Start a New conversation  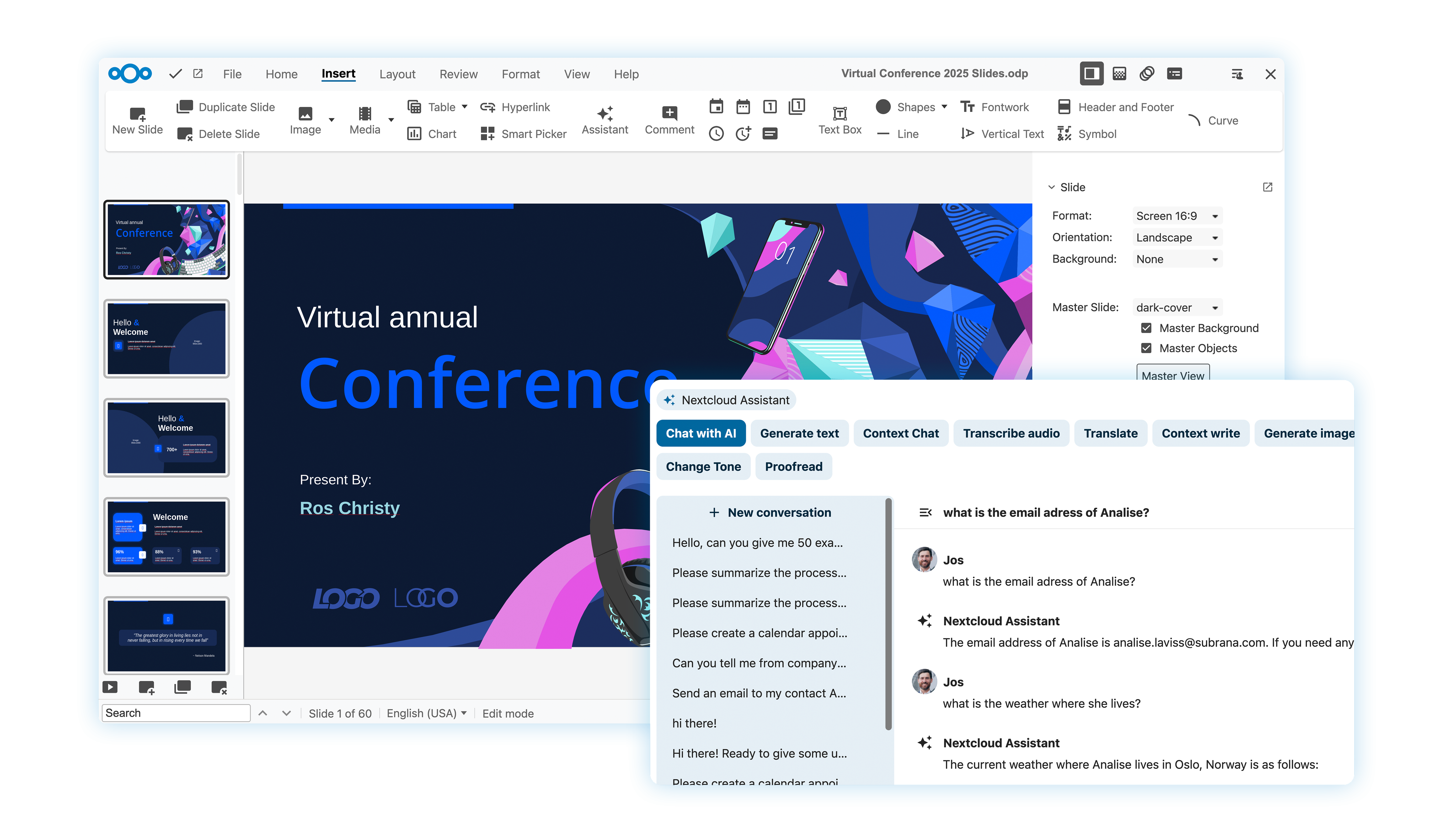(x=770, y=513)
